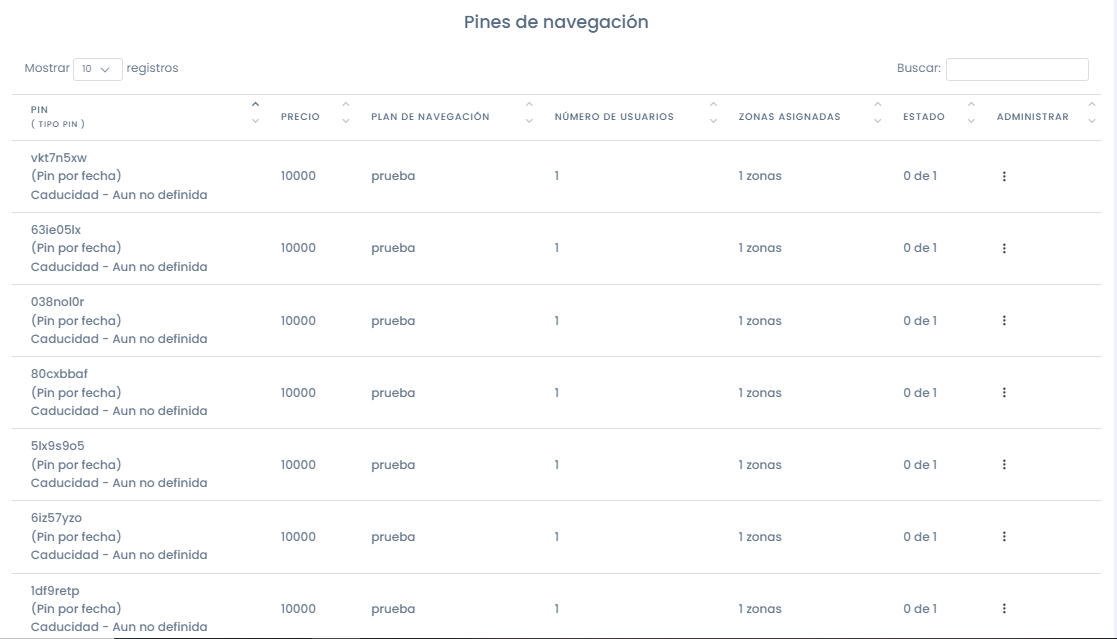Viewport: 1117px width, 639px height.
Task: Open the three-dot menu for pin vkt7n5xw
Action: (1004, 176)
